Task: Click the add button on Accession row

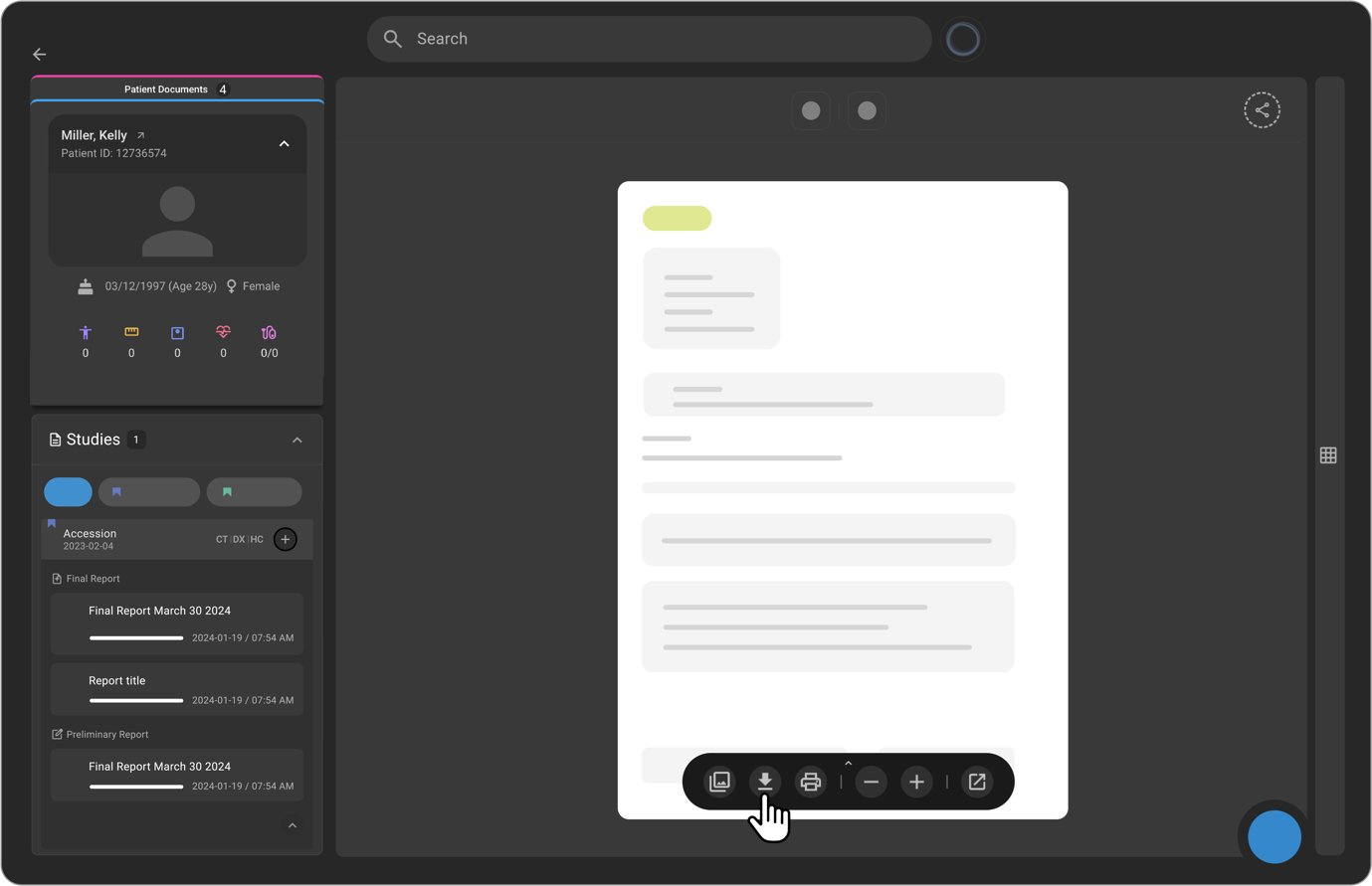Action: click(286, 539)
